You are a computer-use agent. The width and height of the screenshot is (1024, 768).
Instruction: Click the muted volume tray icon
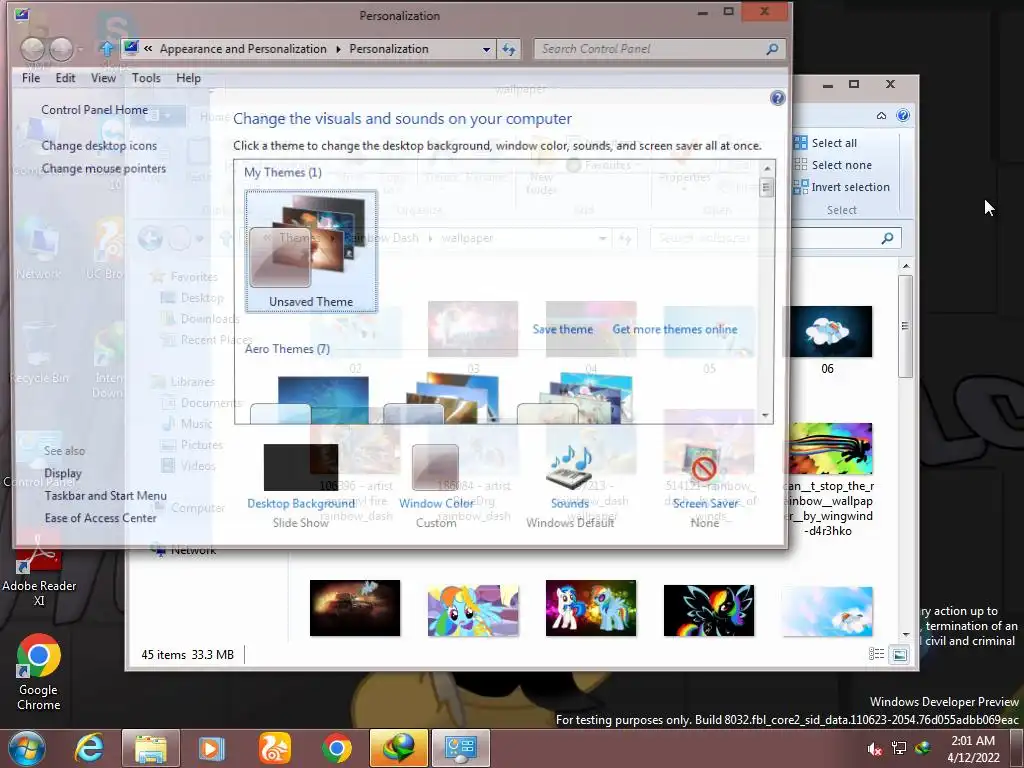coord(874,748)
